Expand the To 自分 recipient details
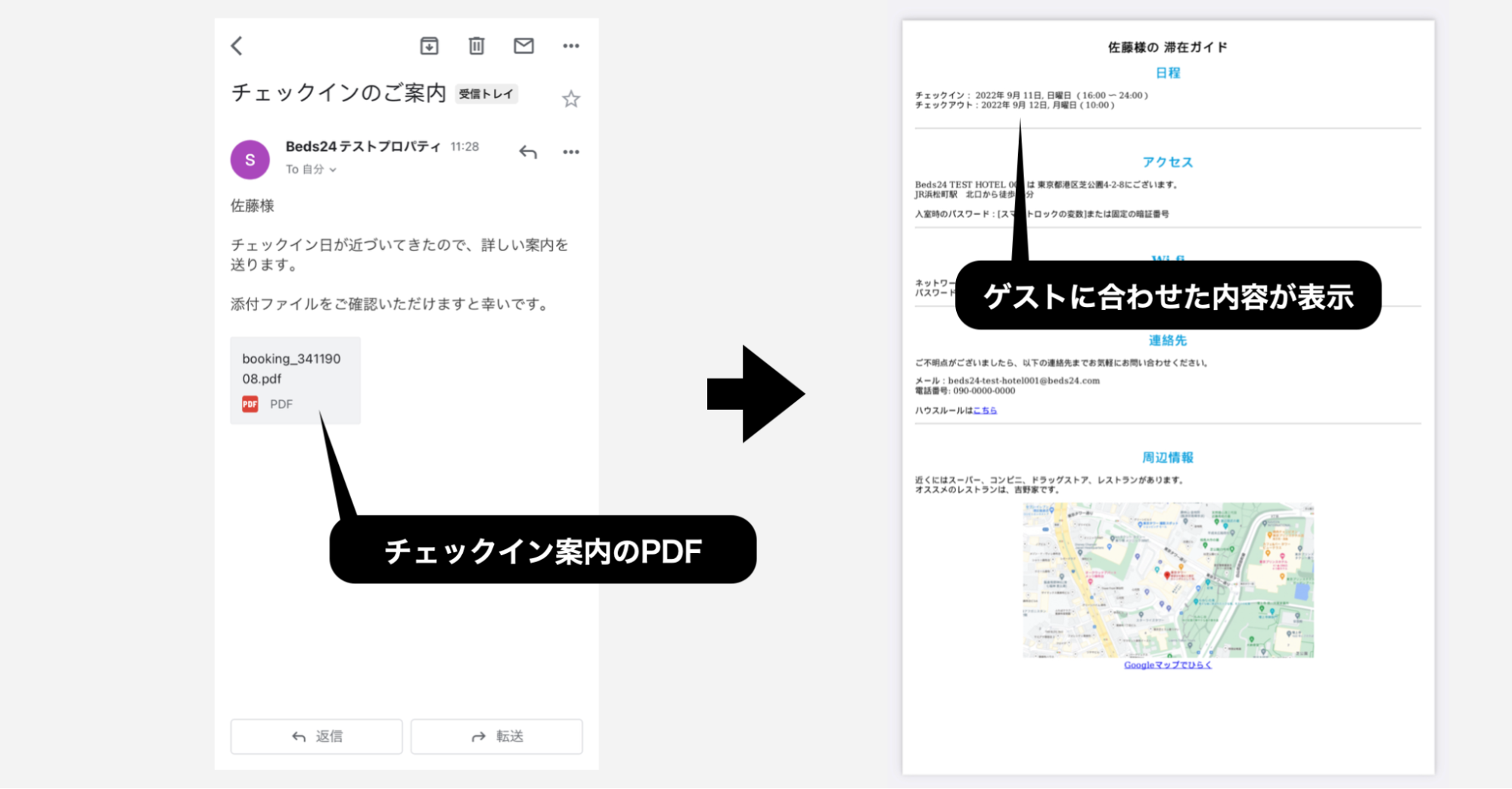The width and height of the screenshot is (1512, 789). (311, 169)
